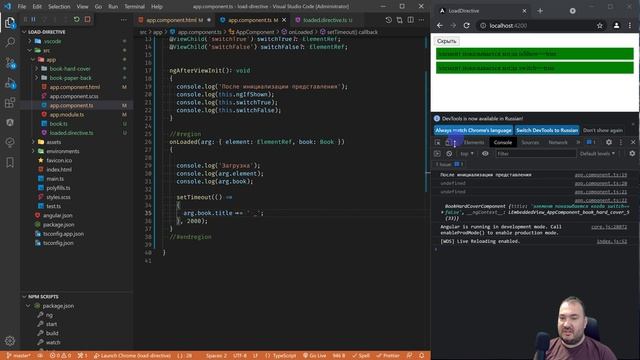
Task: Toggle Spell checker in status bar
Action: pyautogui.click(x=361, y=356)
